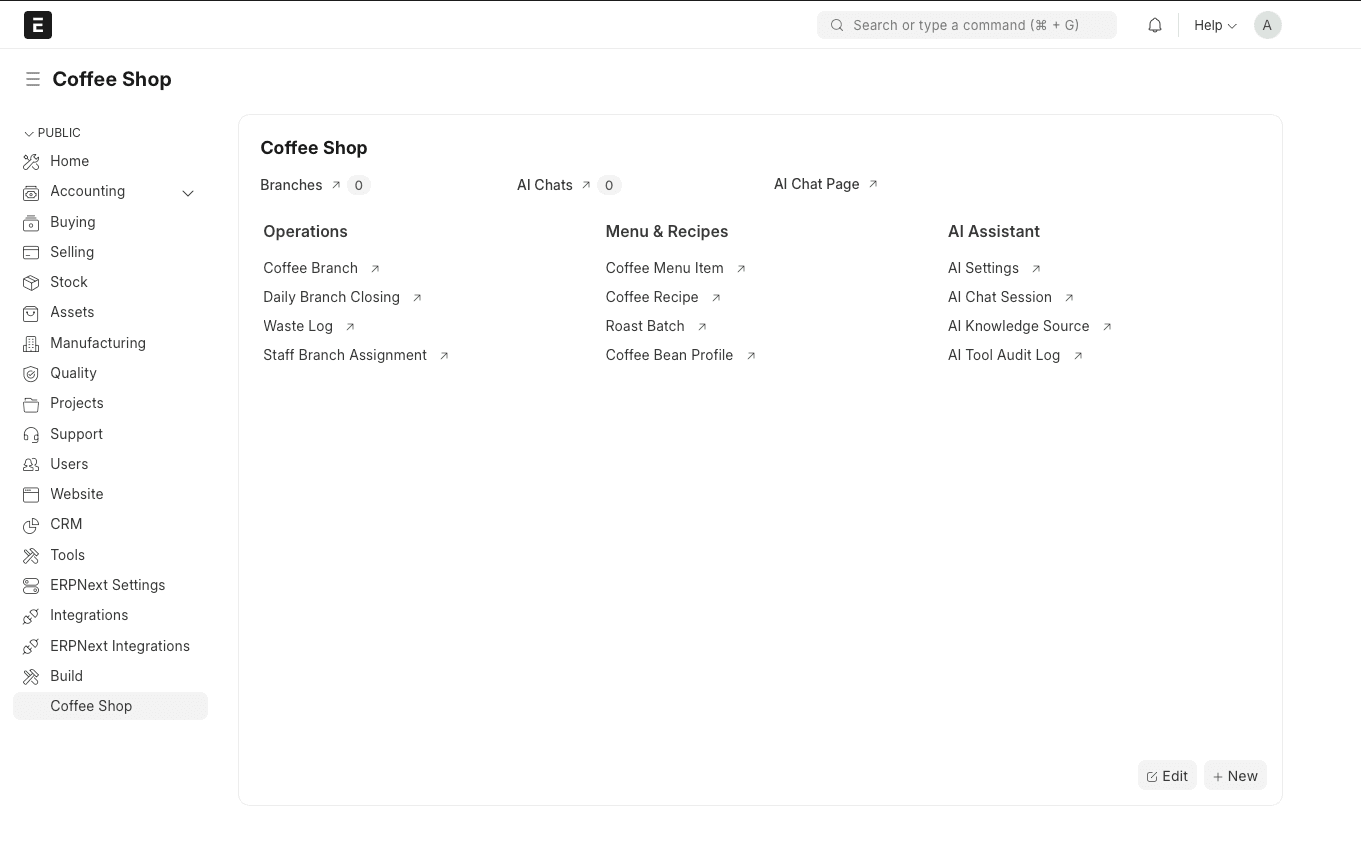Click the Support headset icon

[x=31, y=434]
